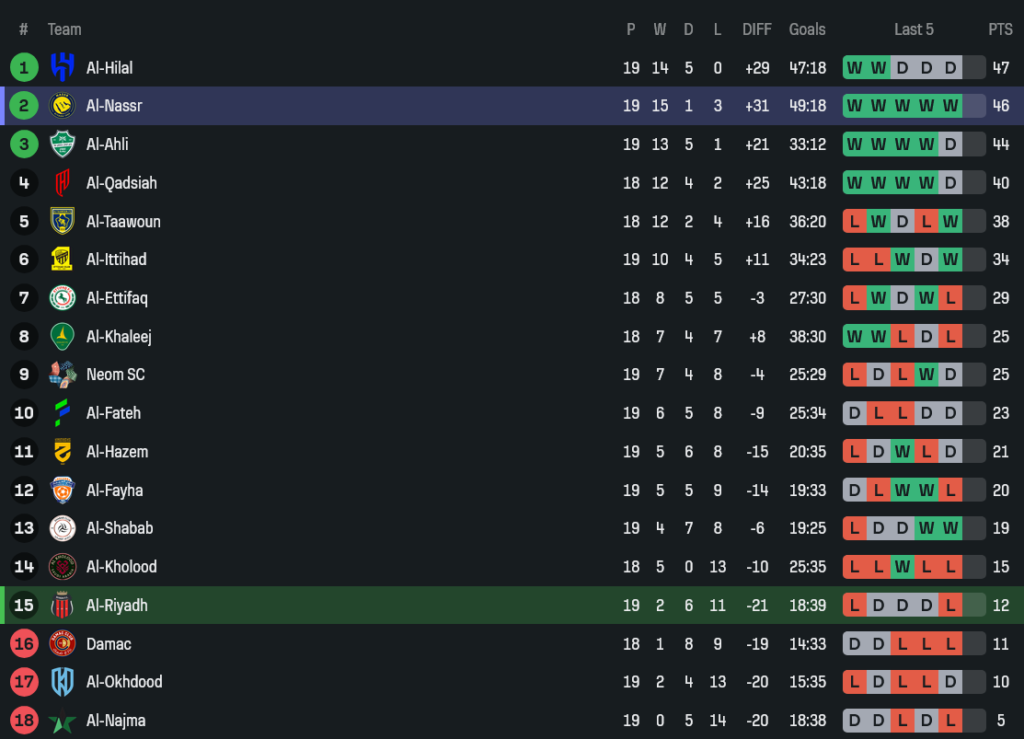Click the position 16 red rank badge
Screen dimensions: 1024x739
point(24,644)
